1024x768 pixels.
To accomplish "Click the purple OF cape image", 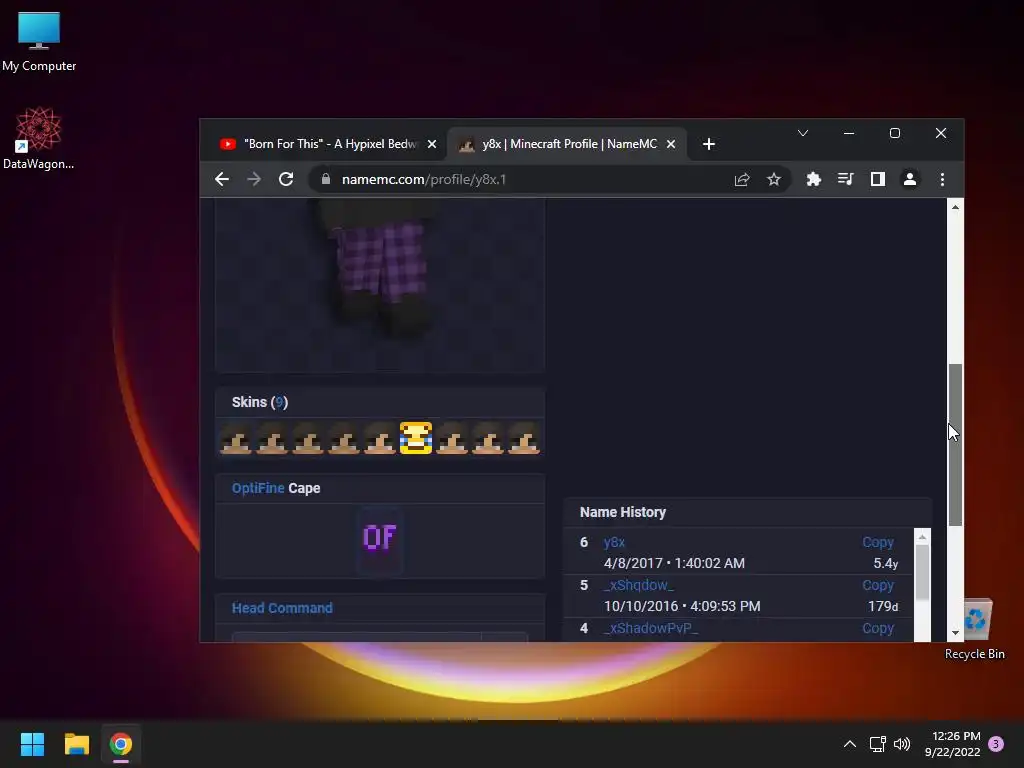I will [x=379, y=538].
